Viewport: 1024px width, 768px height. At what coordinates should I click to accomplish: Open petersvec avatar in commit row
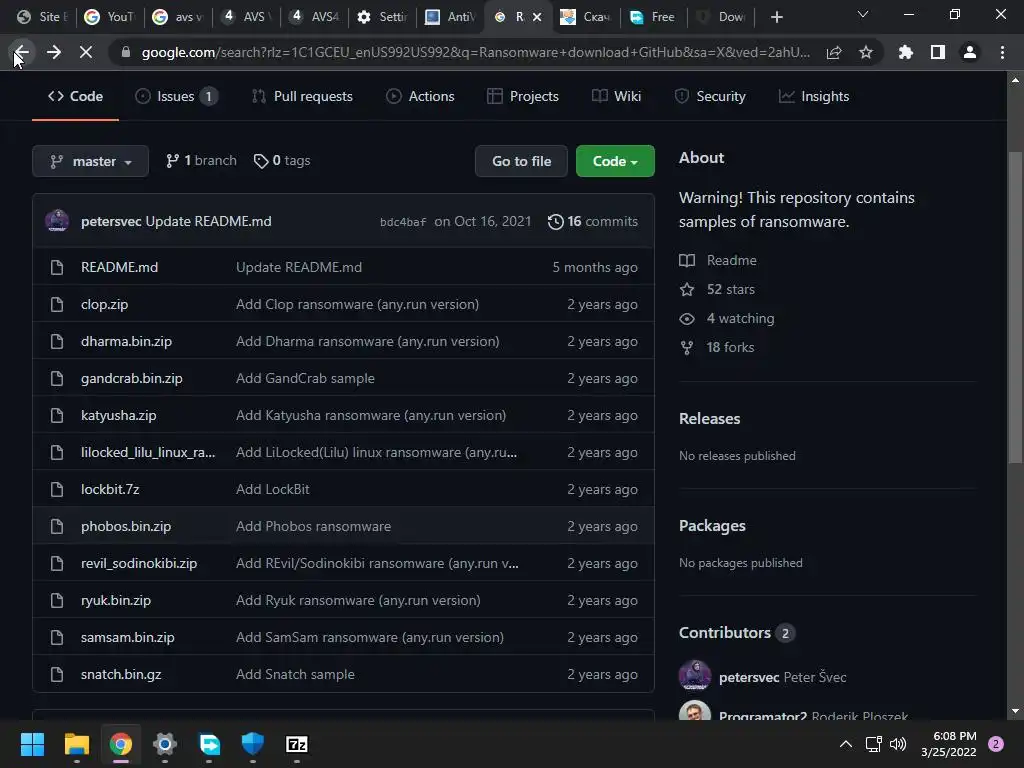[57, 221]
